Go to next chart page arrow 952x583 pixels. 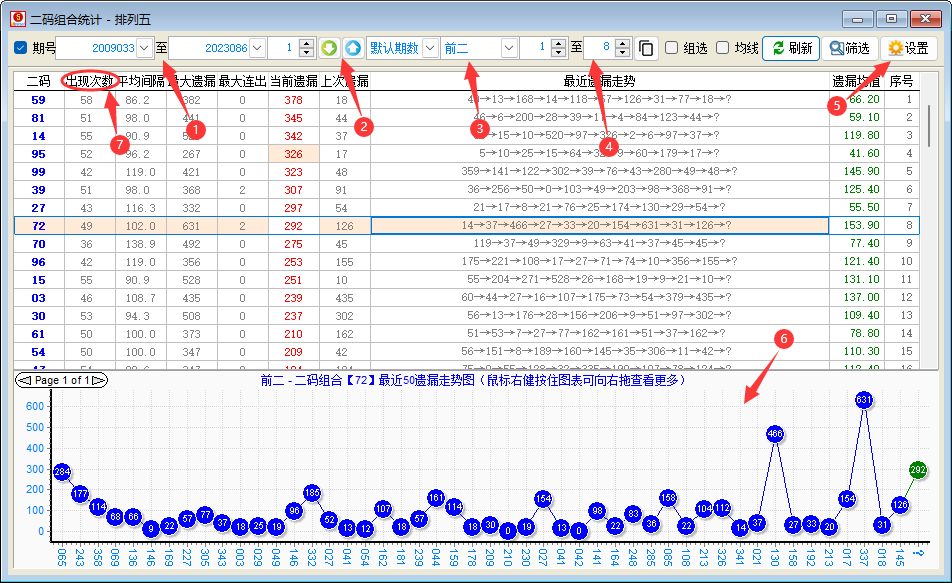(99, 381)
